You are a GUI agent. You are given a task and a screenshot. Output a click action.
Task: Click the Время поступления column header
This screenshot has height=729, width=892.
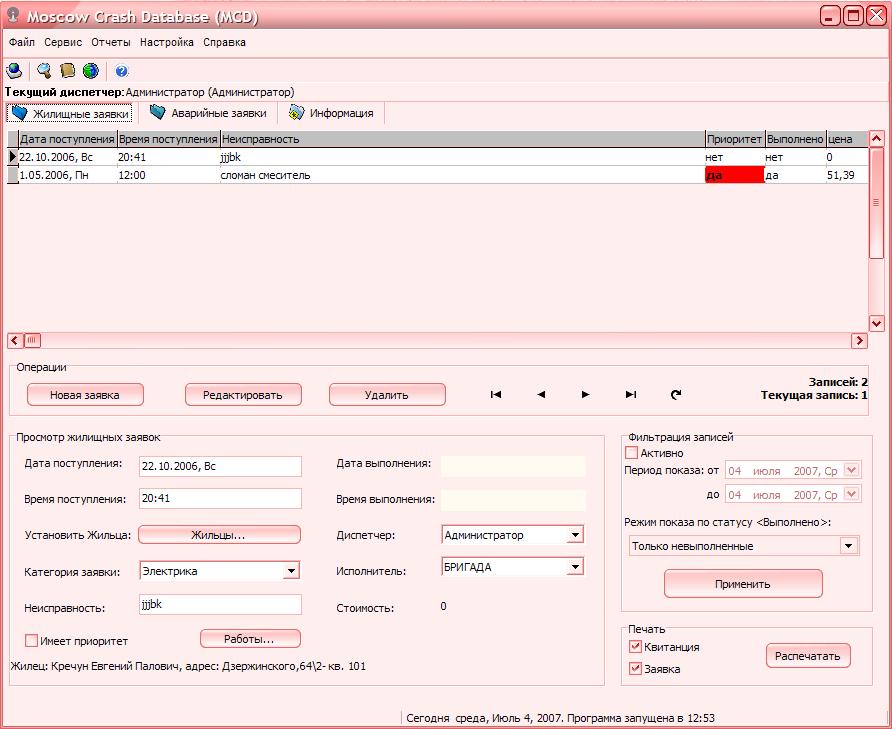tap(168, 139)
